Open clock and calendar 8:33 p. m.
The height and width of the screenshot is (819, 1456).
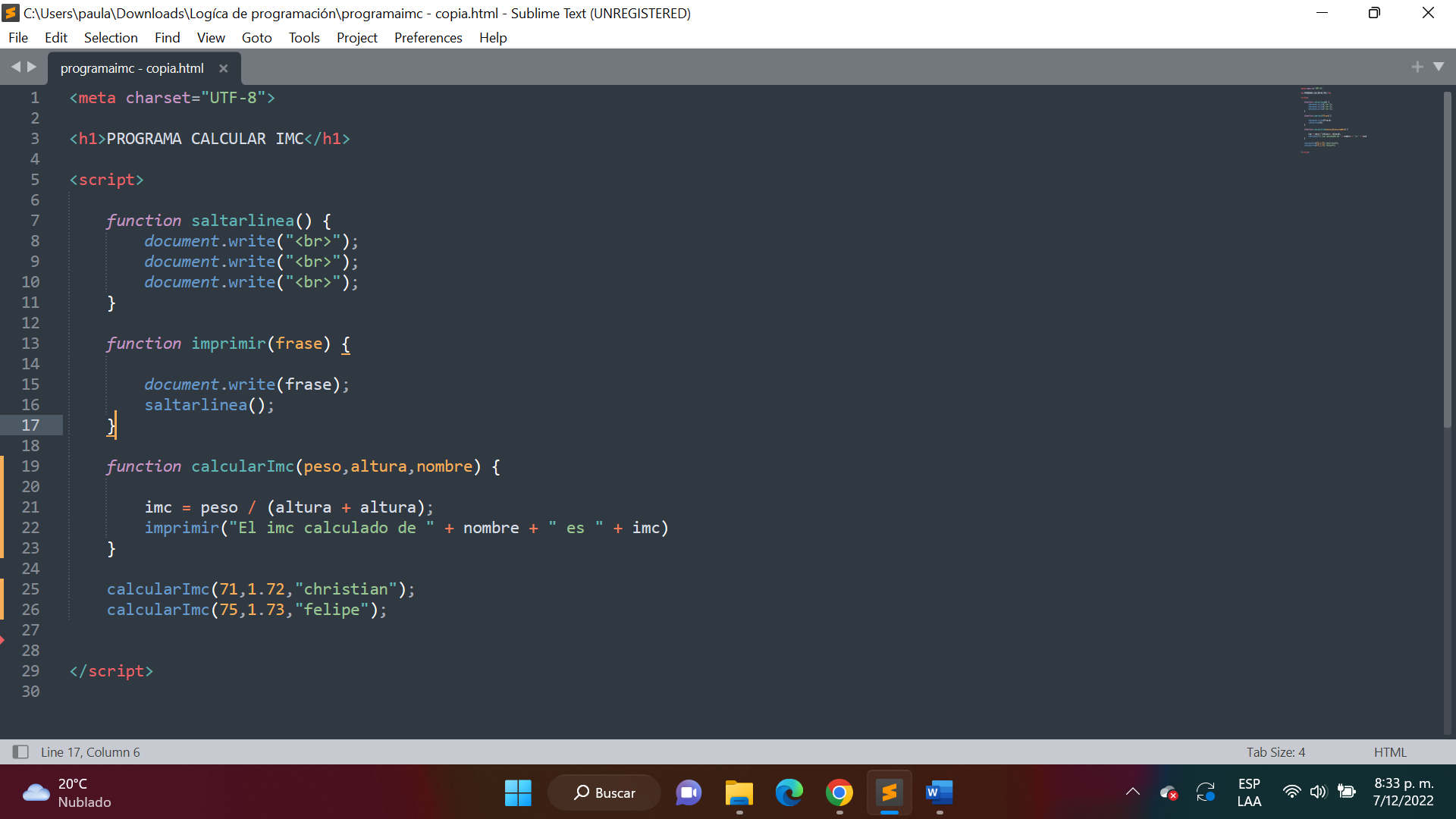[1403, 792]
